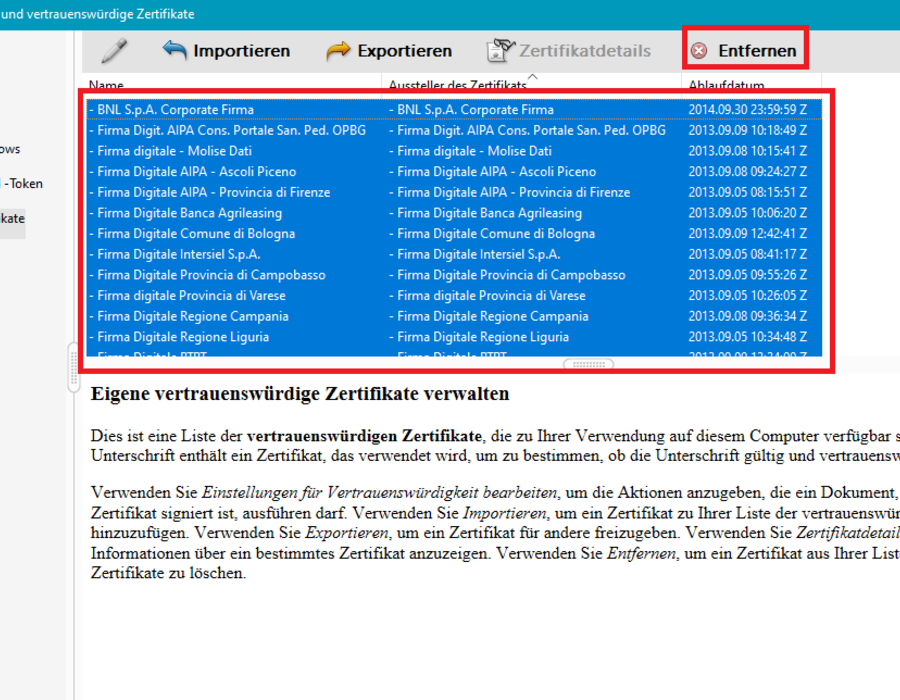Click the Exportieren arrow icon
Image resolution: width=900 pixels, height=700 pixels.
pyautogui.click(x=338, y=50)
